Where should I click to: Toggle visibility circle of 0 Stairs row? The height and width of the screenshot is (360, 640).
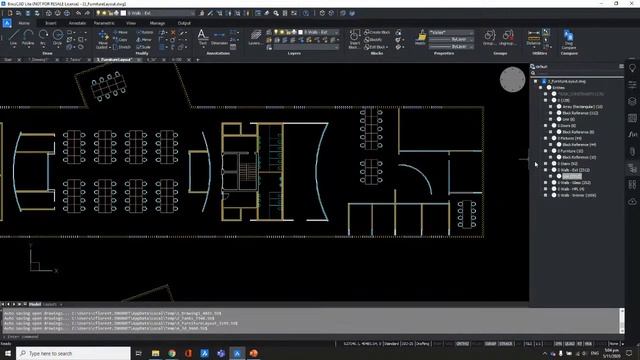pyautogui.click(x=554, y=164)
